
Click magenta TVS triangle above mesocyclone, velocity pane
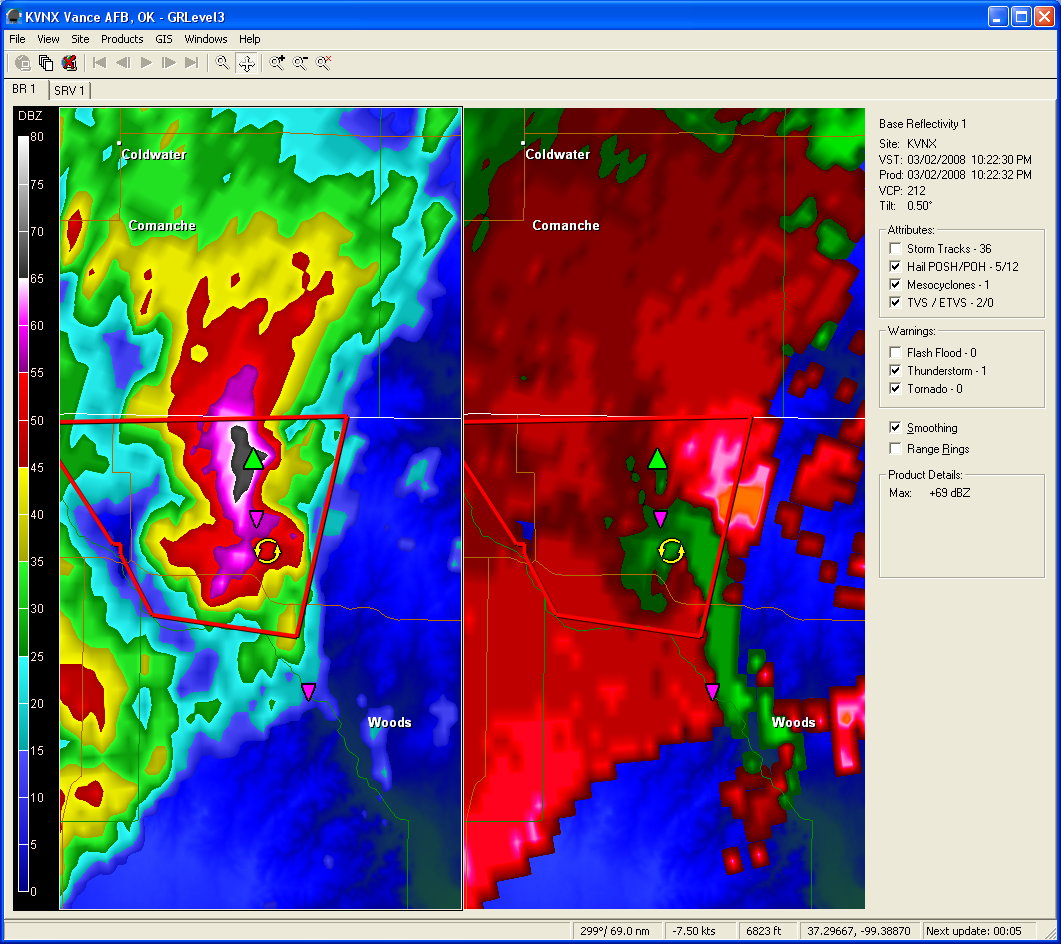[660, 519]
